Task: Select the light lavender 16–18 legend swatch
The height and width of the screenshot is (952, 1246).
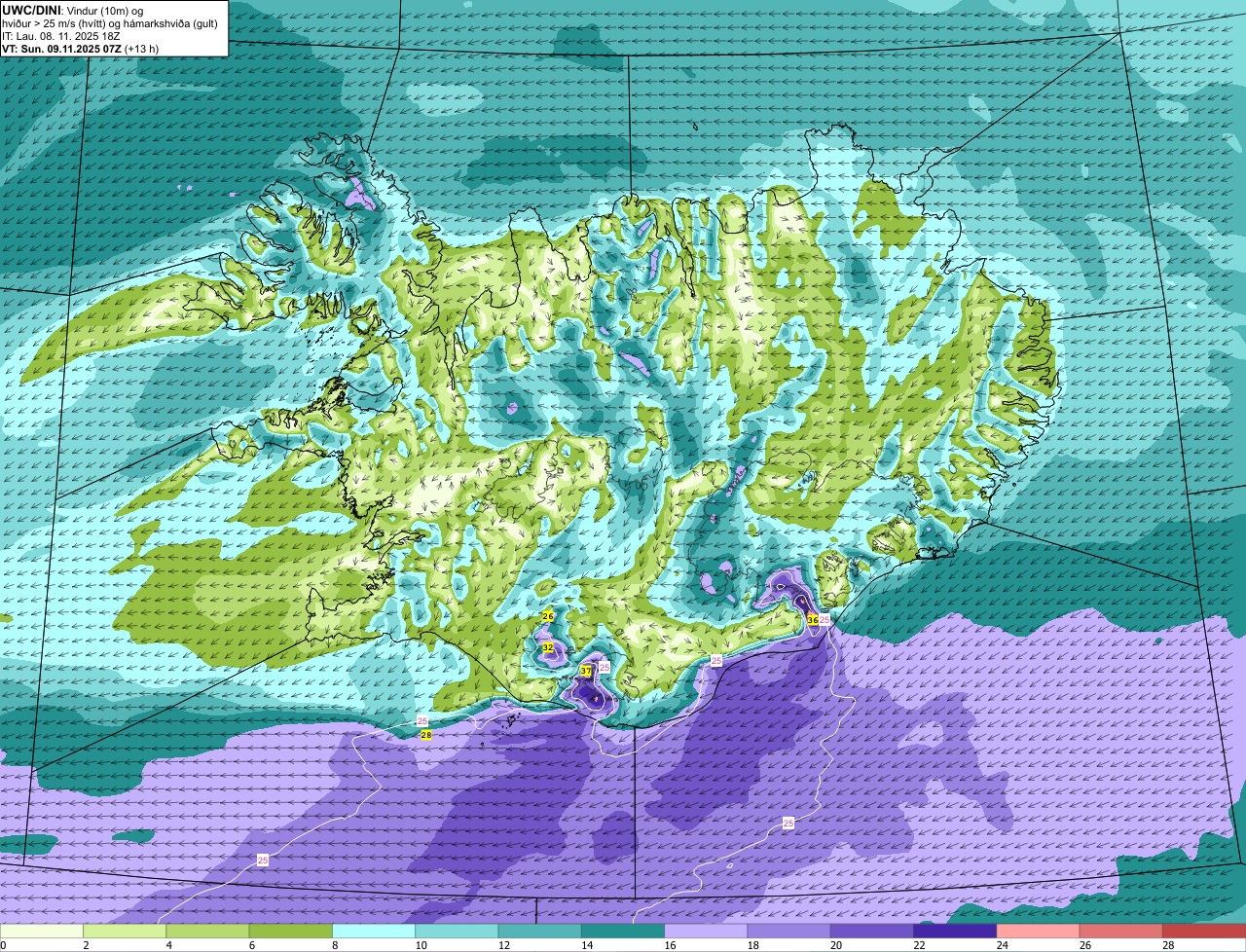Action: 706,932
